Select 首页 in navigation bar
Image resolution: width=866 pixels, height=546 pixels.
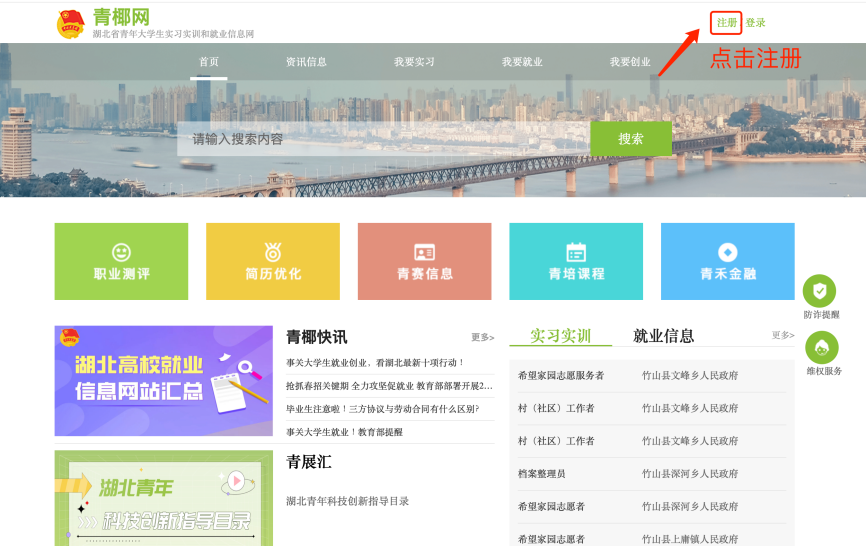tap(209, 62)
